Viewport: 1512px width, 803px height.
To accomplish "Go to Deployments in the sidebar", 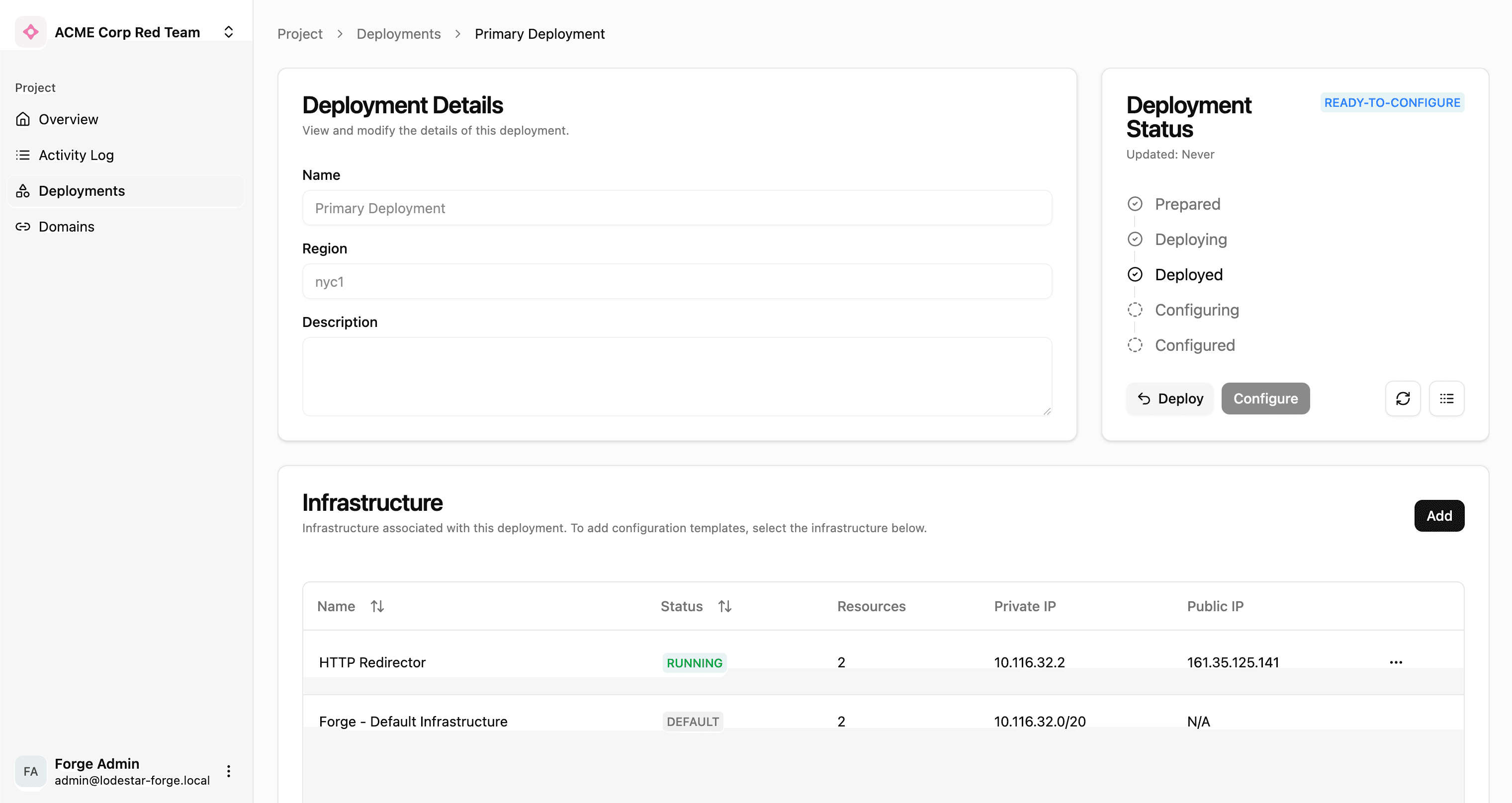I will [126, 191].
